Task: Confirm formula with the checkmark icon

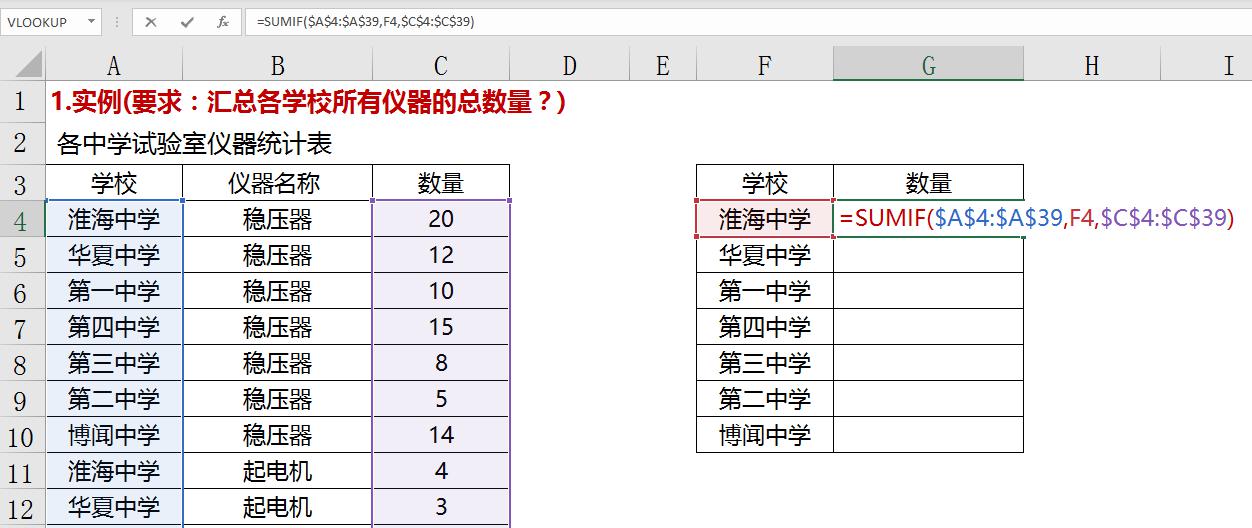Action: (187, 21)
